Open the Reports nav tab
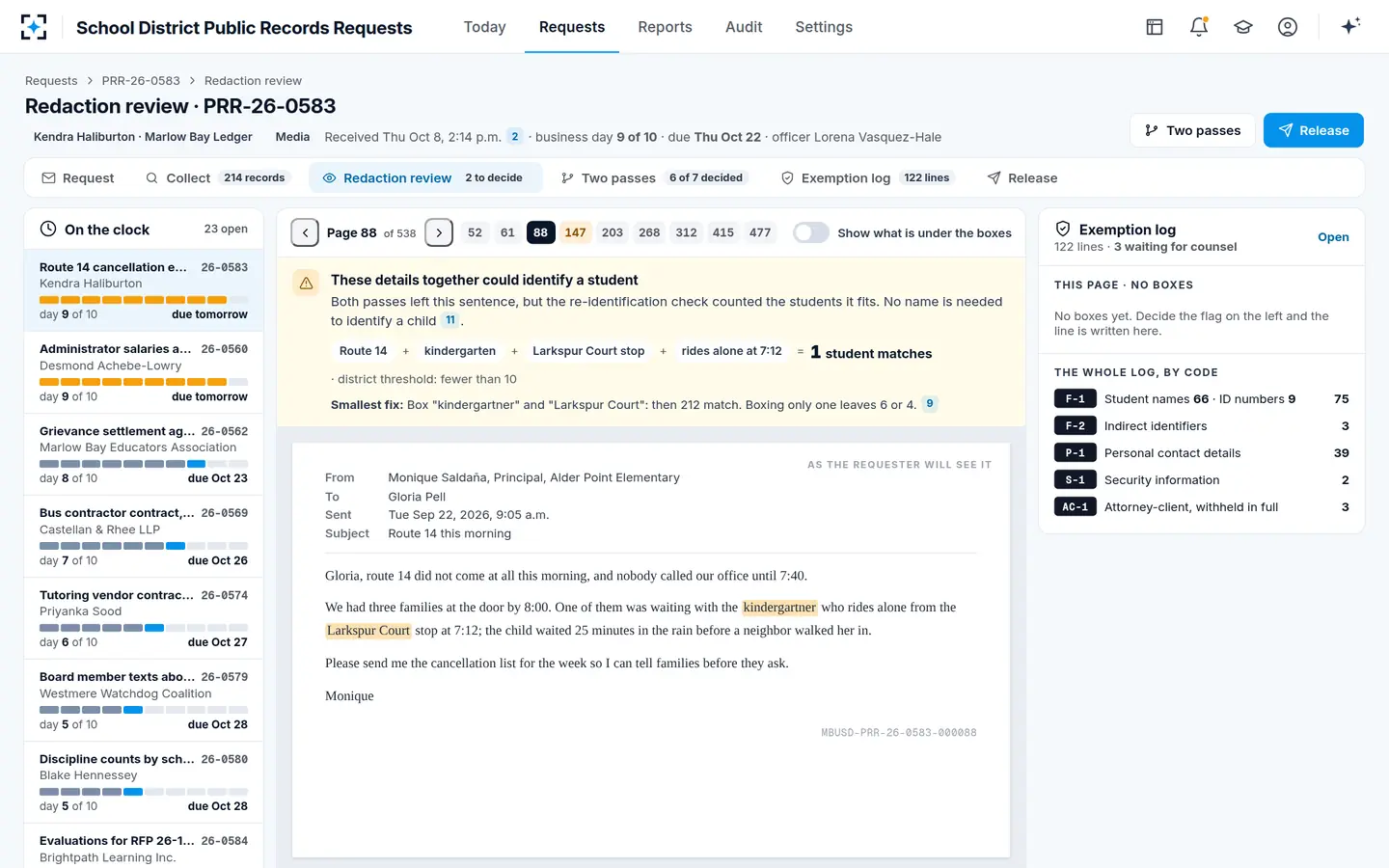This screenshot has width=1389, height=868. (x=665, y=27)
